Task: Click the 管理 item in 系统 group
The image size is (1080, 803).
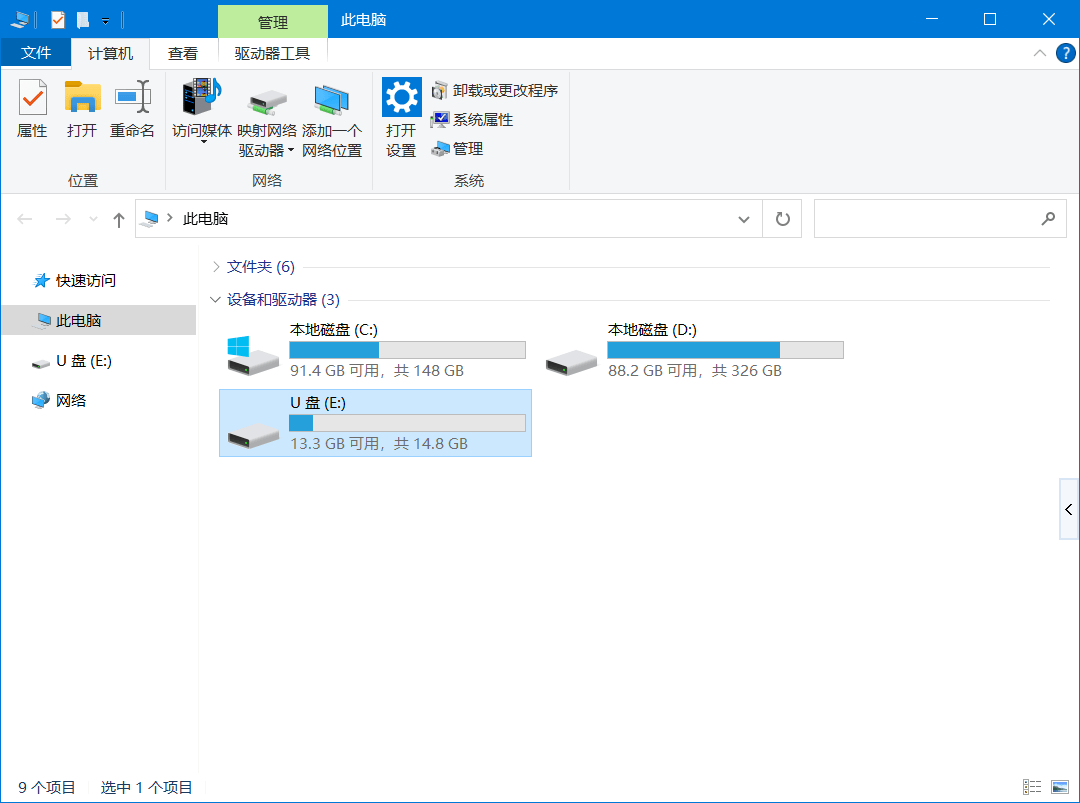Action: 457,149
